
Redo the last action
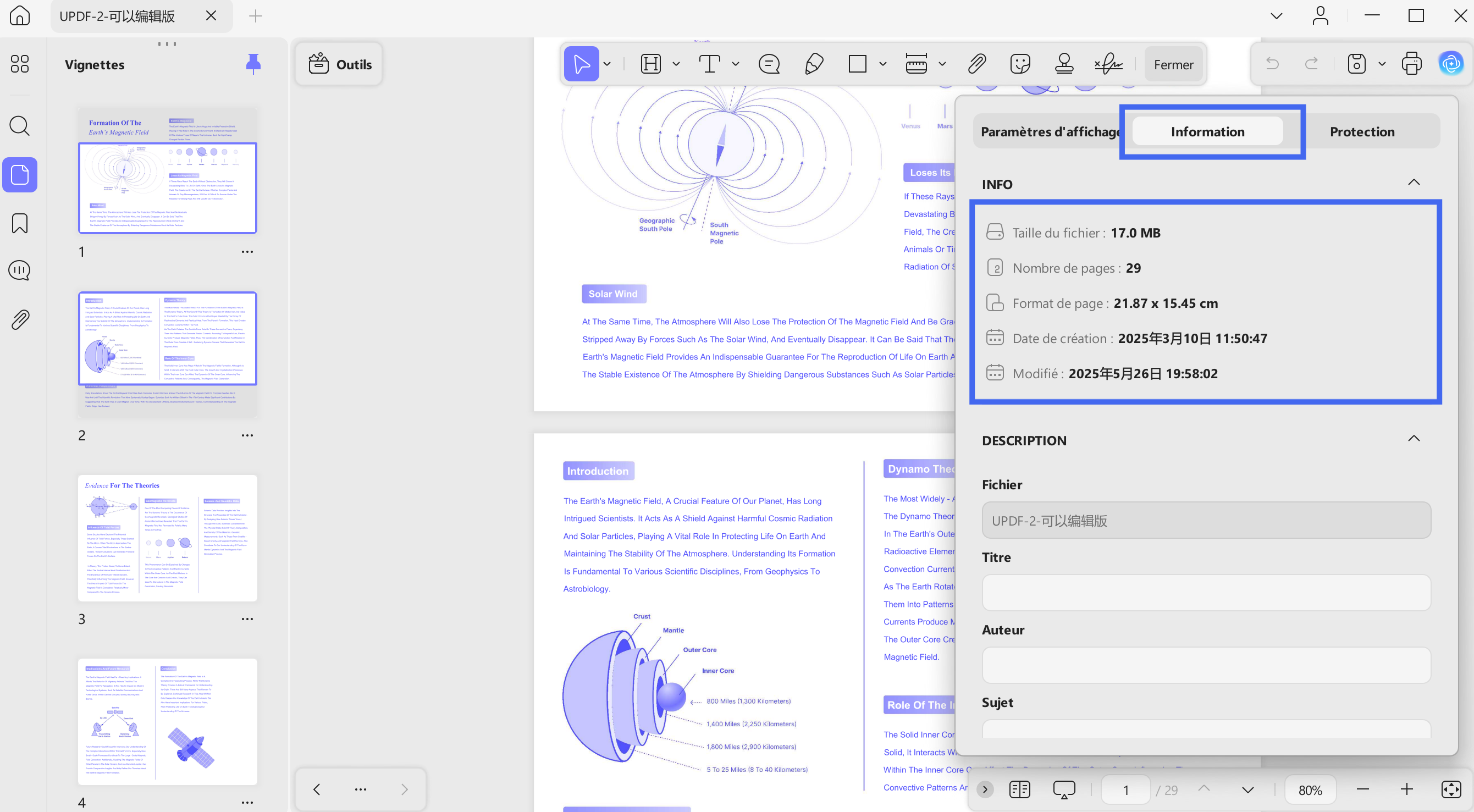1311,64
